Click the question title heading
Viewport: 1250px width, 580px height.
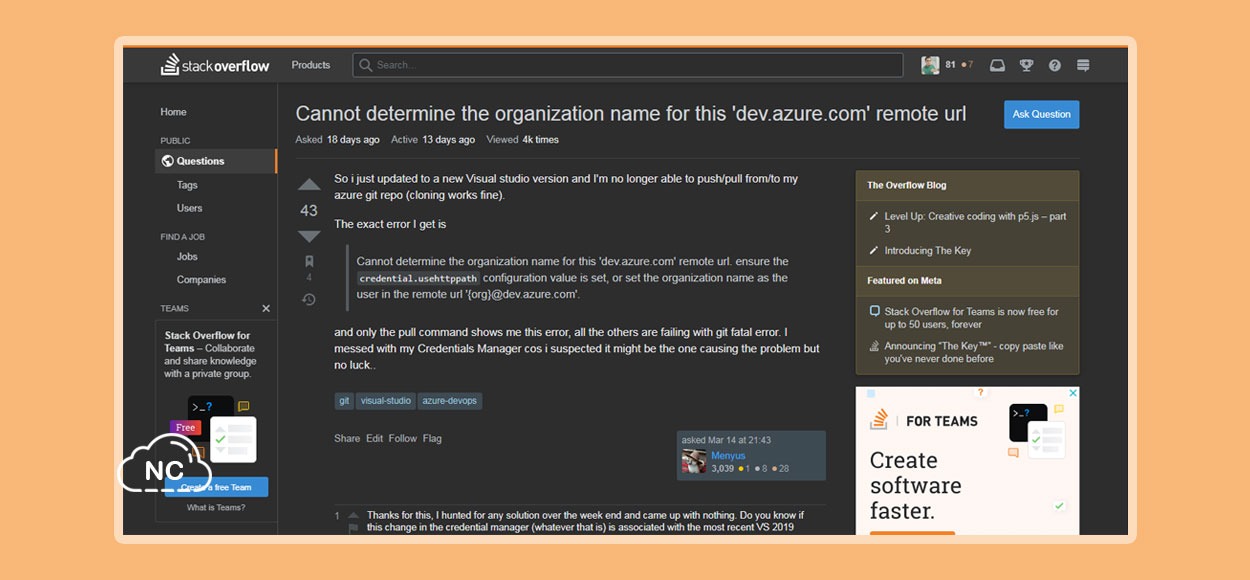pyautogui.click(x=631, y=113)
